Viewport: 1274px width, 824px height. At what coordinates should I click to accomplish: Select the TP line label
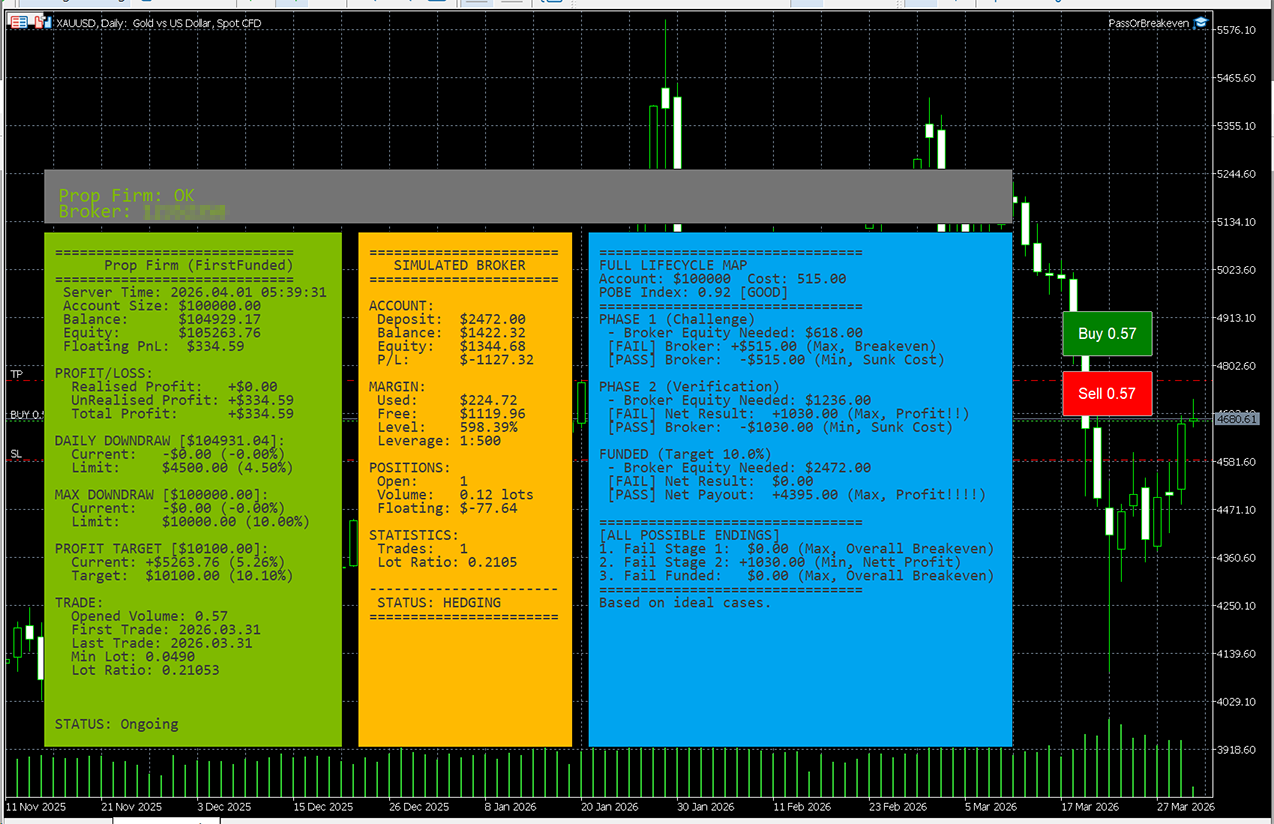click(x=16, y=374)
